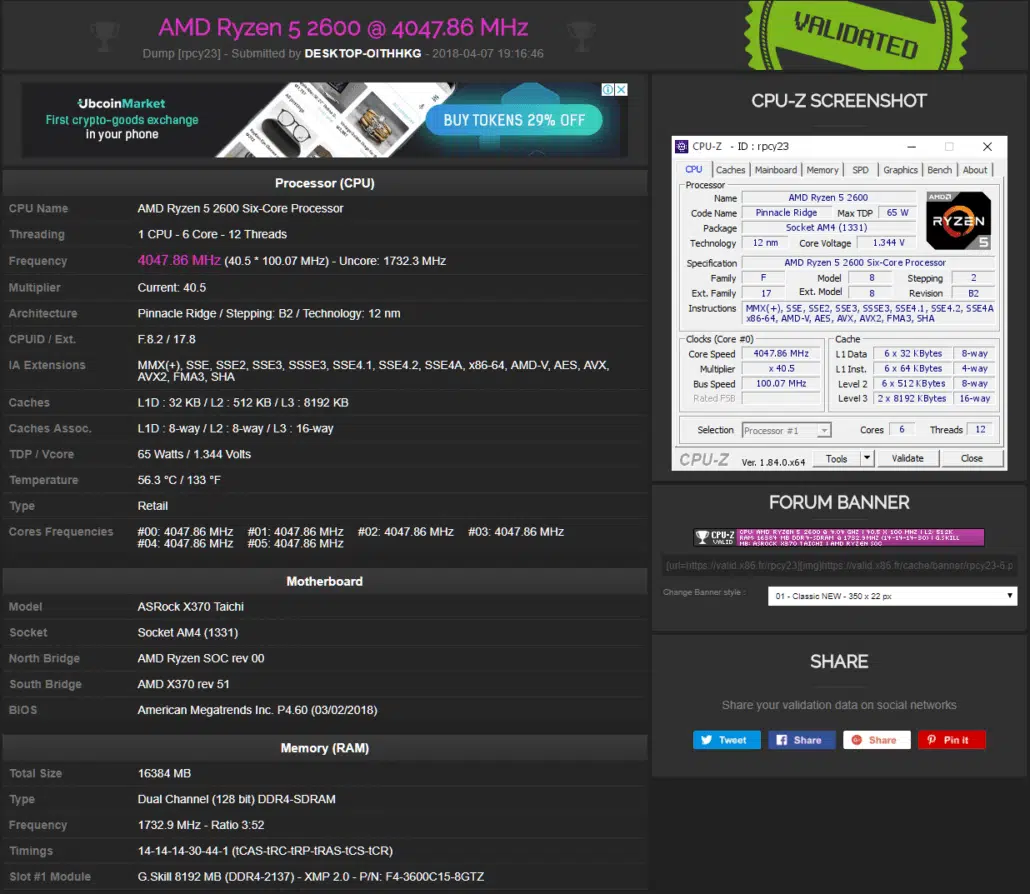Click the ad info icon on banner
This screenshot has height=894, width=1030.
coord(608,89)
